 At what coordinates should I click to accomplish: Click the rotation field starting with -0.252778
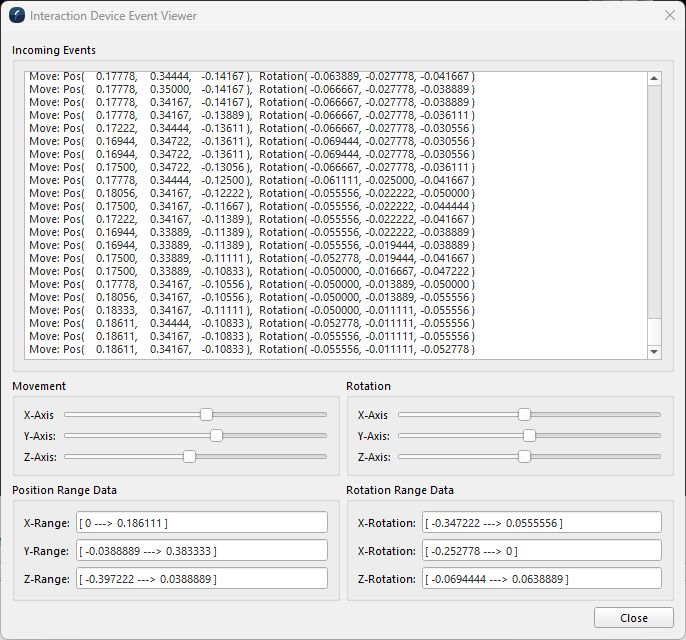tap(540, 551)
